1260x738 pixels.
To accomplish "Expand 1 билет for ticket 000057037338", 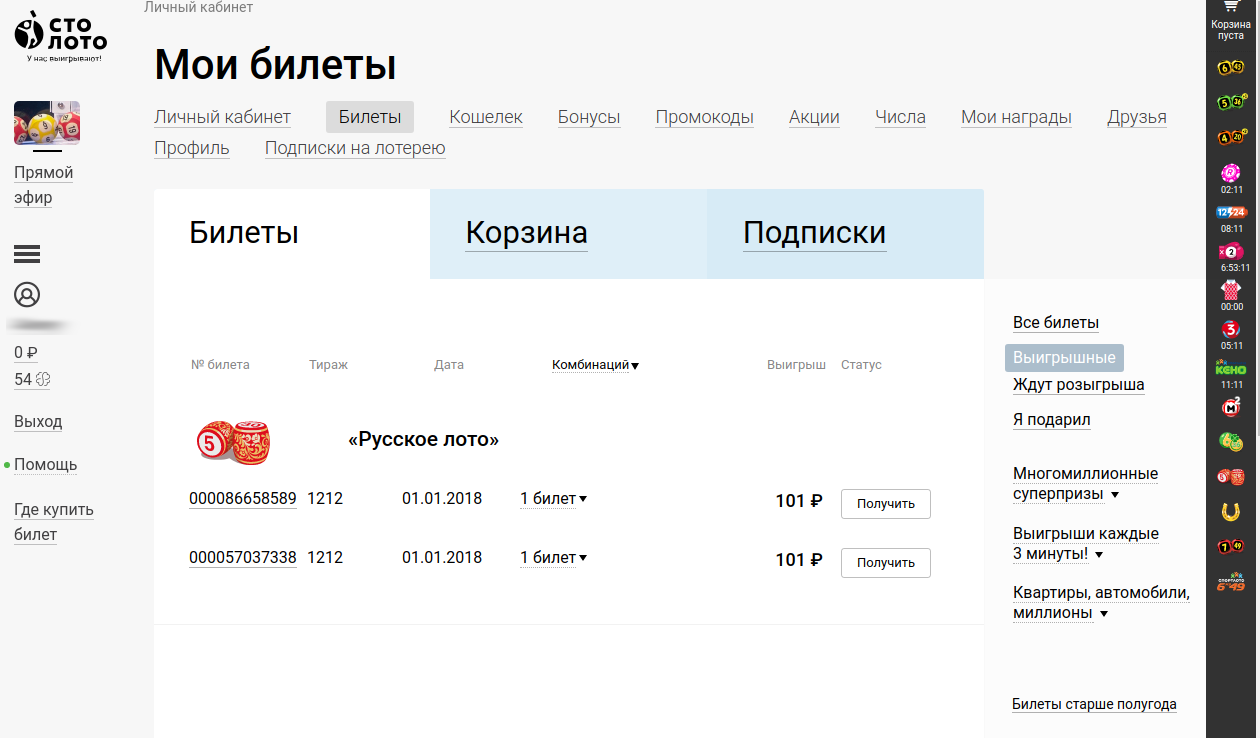I will coord(553,557).
